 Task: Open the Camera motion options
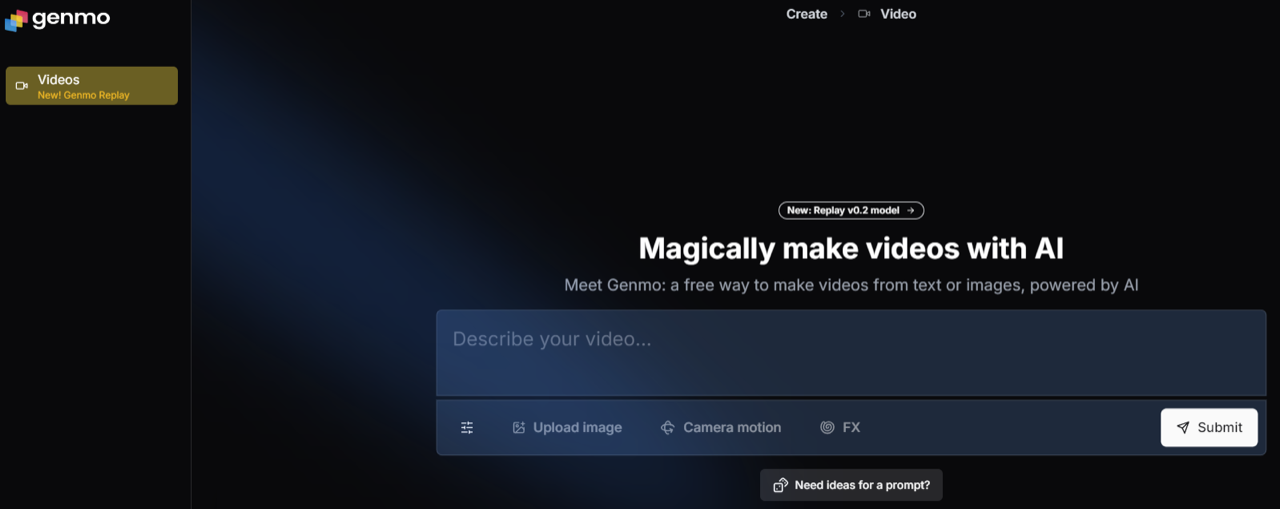[x=721, y=427]
